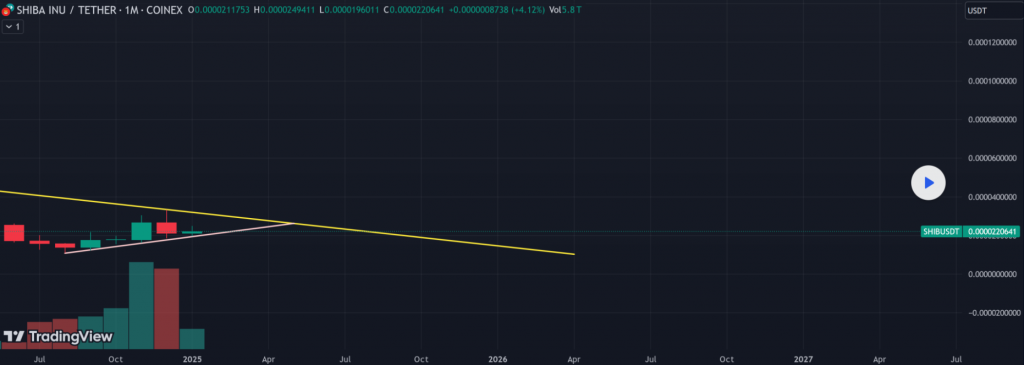Click the SHIBUSDT symbol label on price axis

coord(940,232)
